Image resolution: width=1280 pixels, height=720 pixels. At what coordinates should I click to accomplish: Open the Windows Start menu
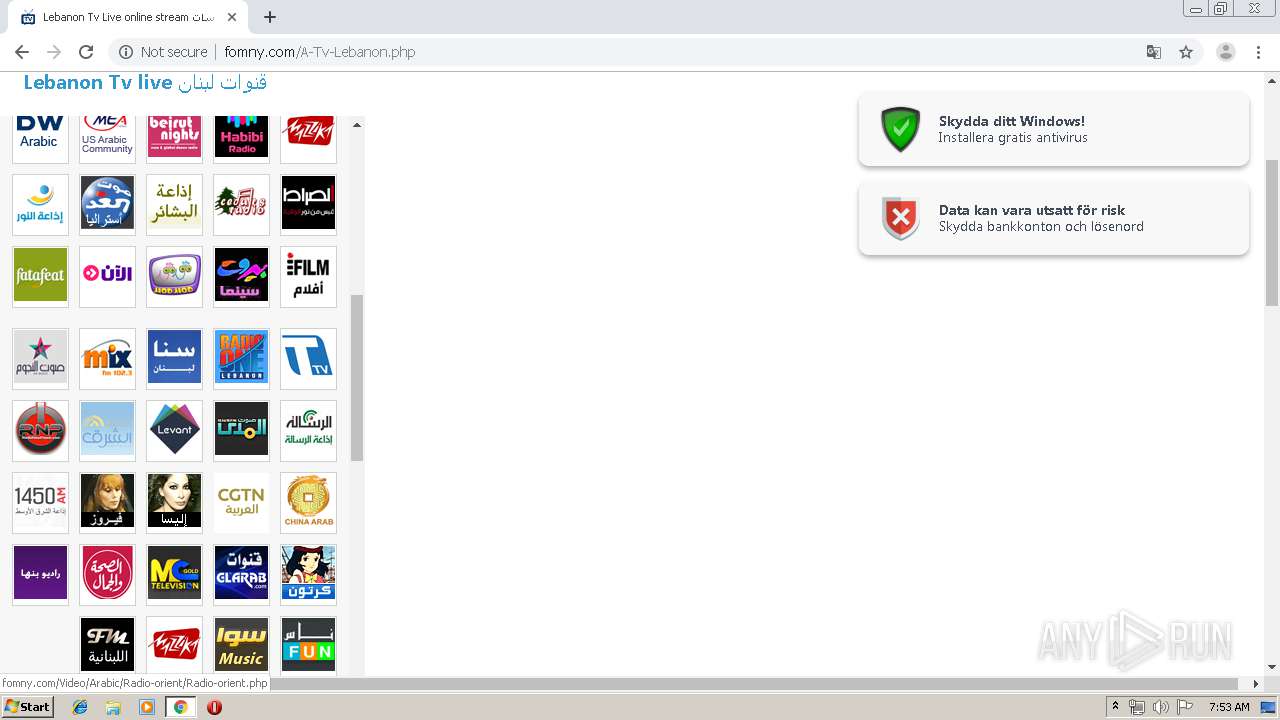(27, 707)
